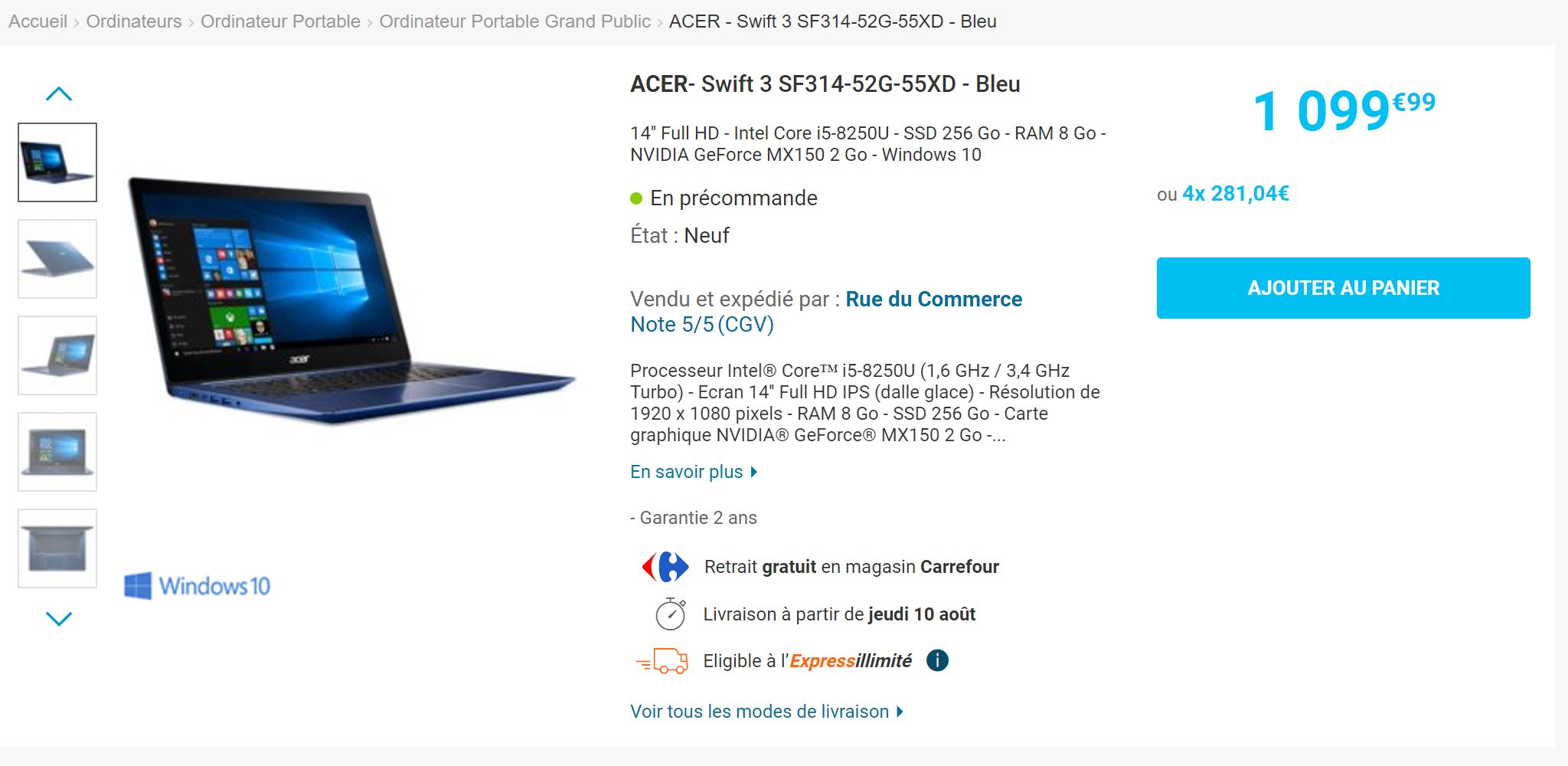Select the third laptop side-view thumbnail

(57, 355)
